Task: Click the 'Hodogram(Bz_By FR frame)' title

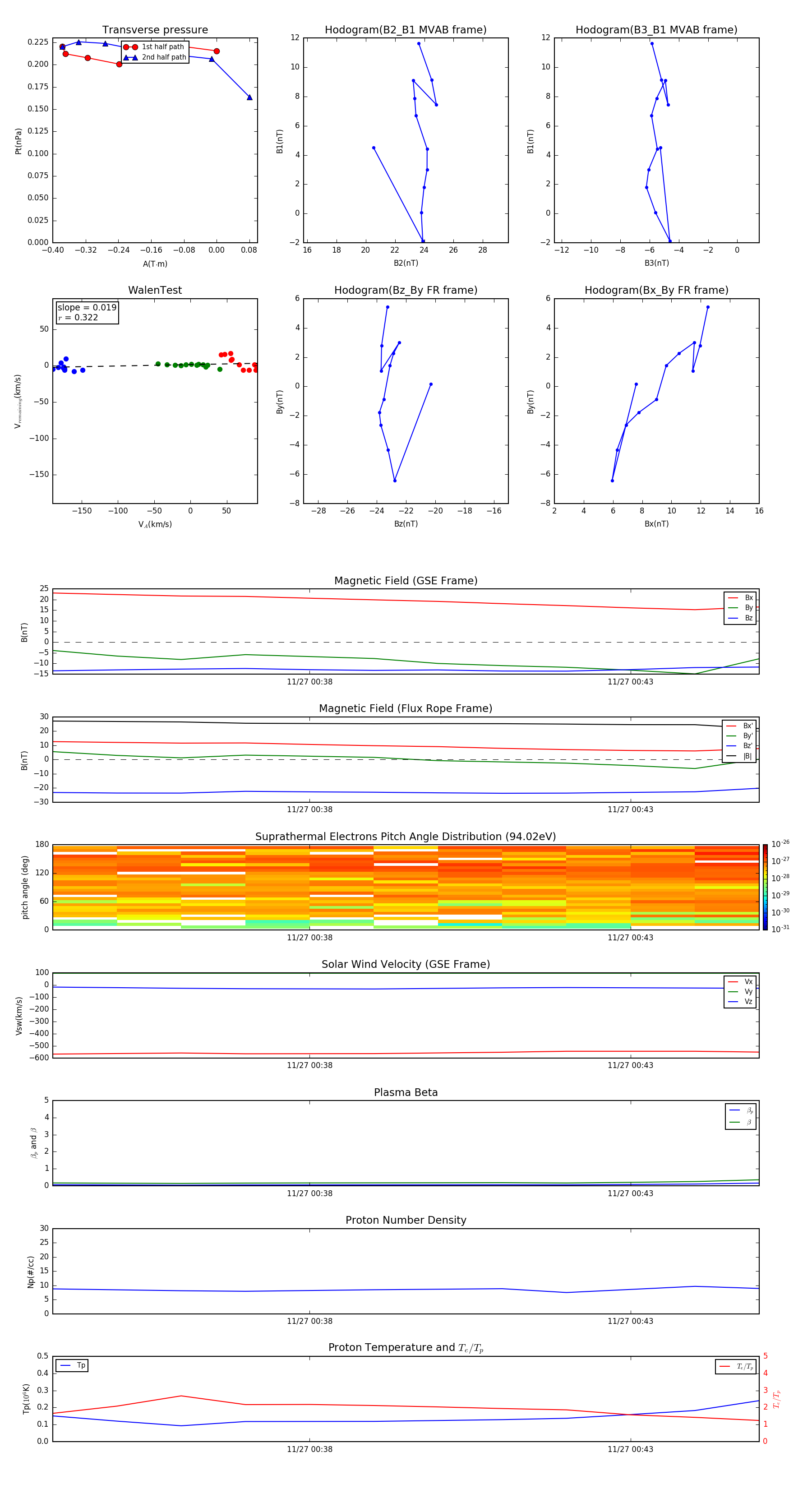Action: click(406, 290)
